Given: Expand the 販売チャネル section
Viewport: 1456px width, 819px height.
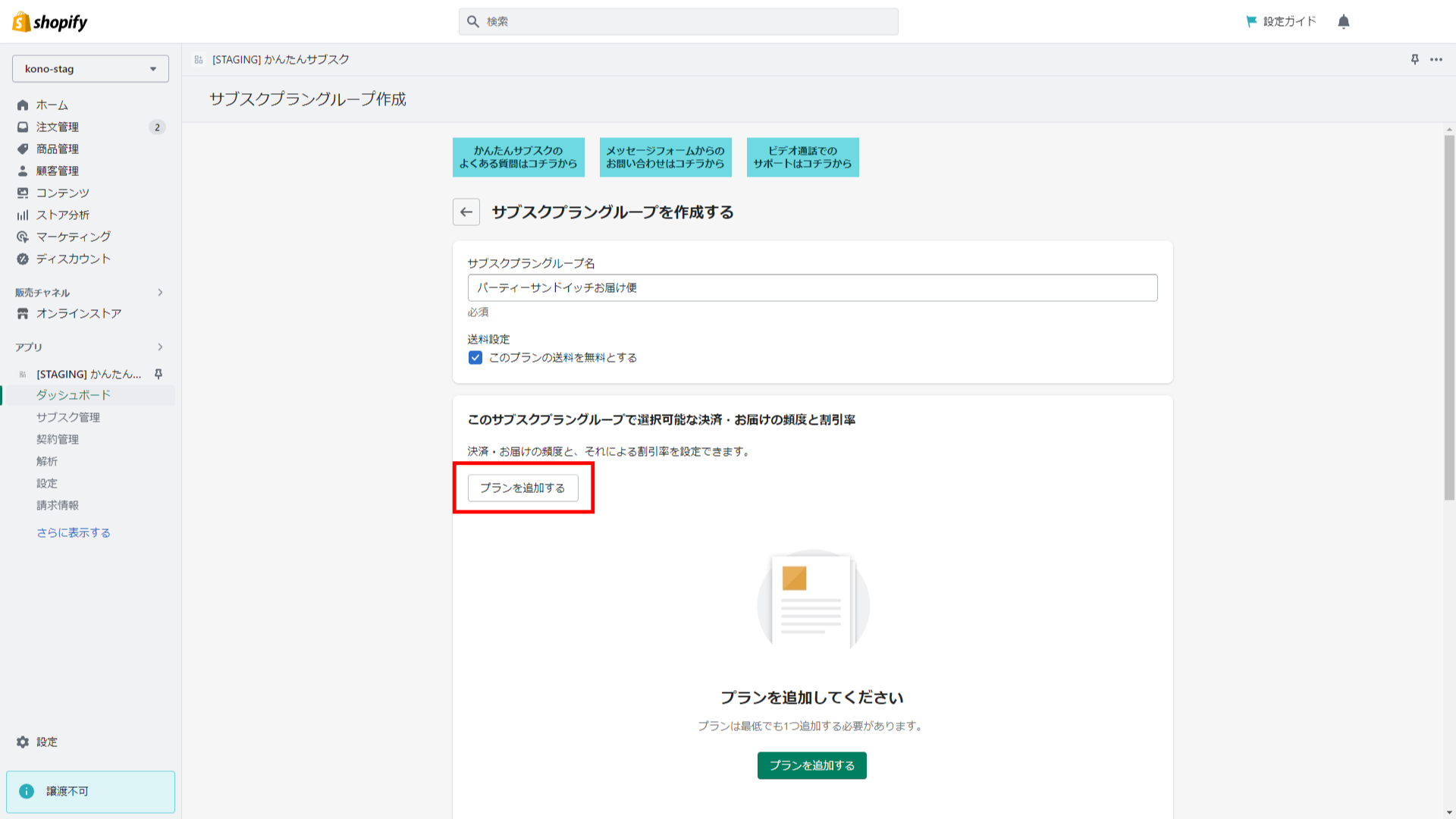Looking at the screenshot, I should click(x=160, y=293).
